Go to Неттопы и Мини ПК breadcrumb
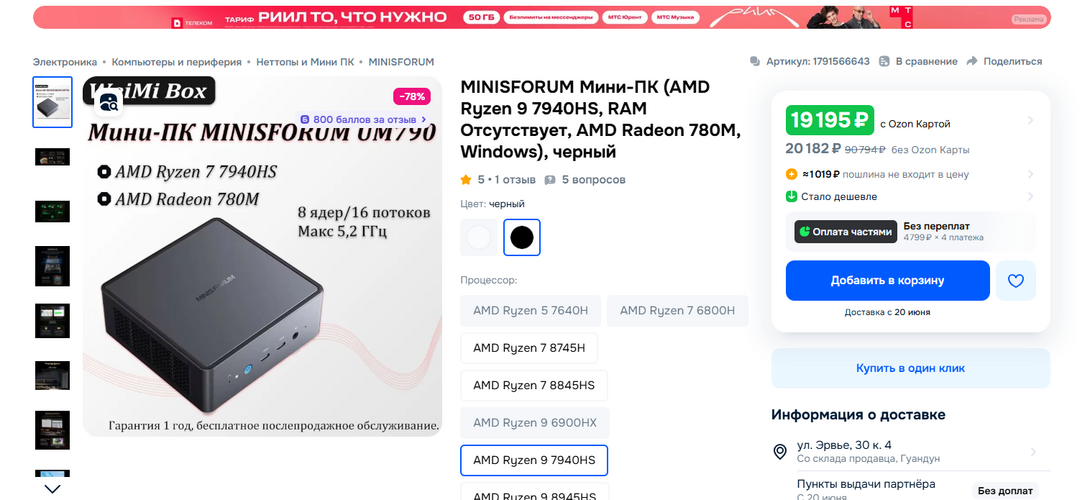 coord(304,61)
